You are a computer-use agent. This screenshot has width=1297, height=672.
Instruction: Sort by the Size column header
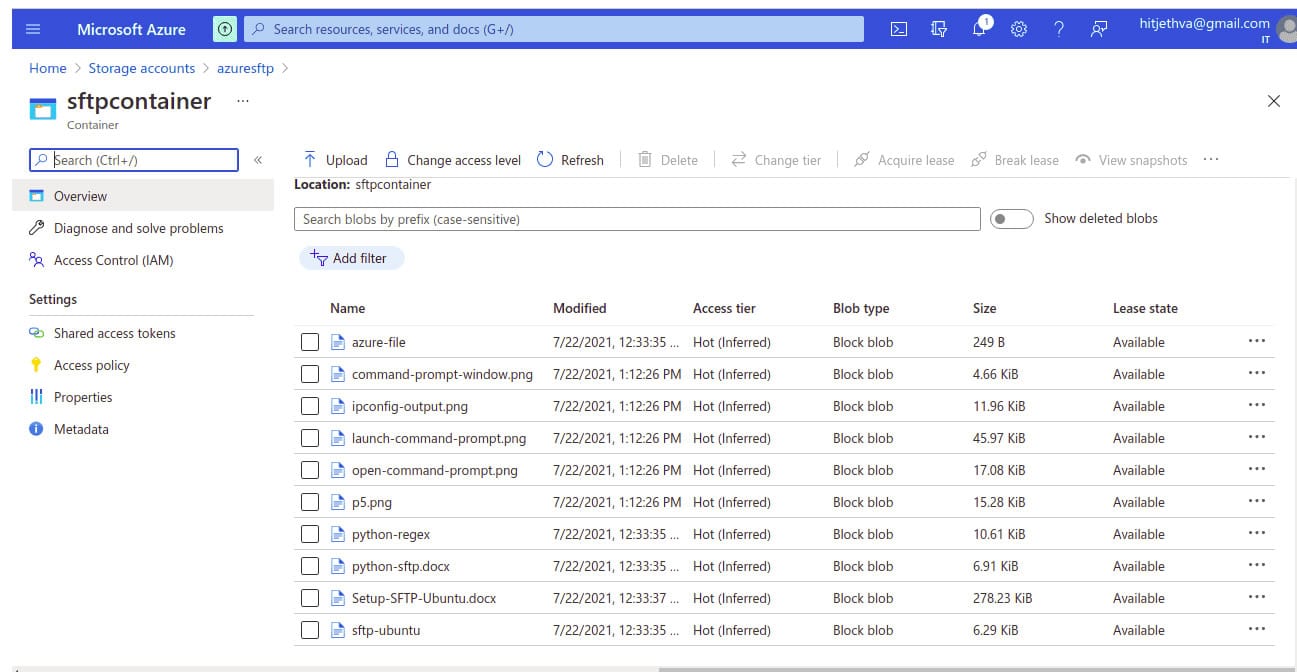coord(985,308)
